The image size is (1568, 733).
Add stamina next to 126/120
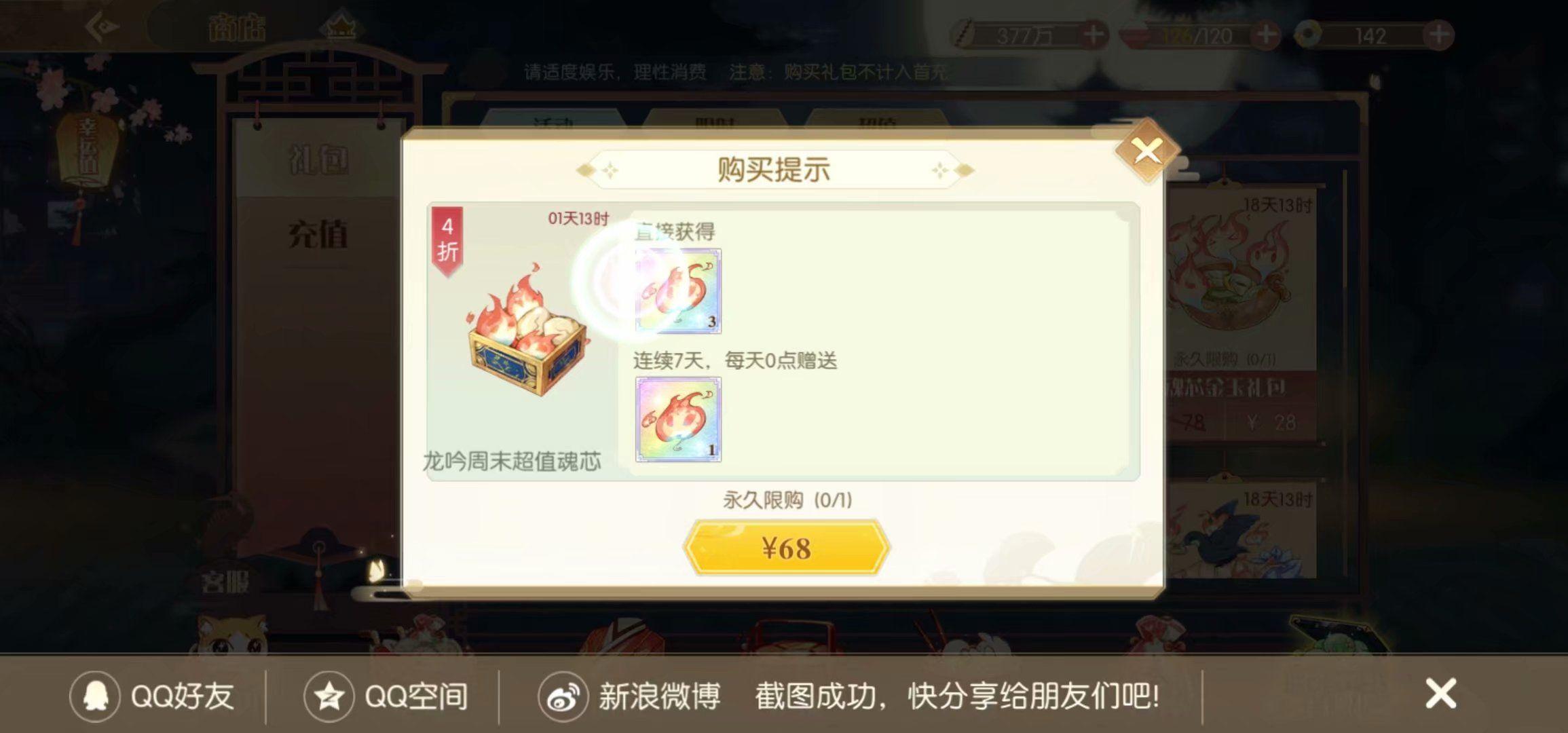coord(1266,35)
